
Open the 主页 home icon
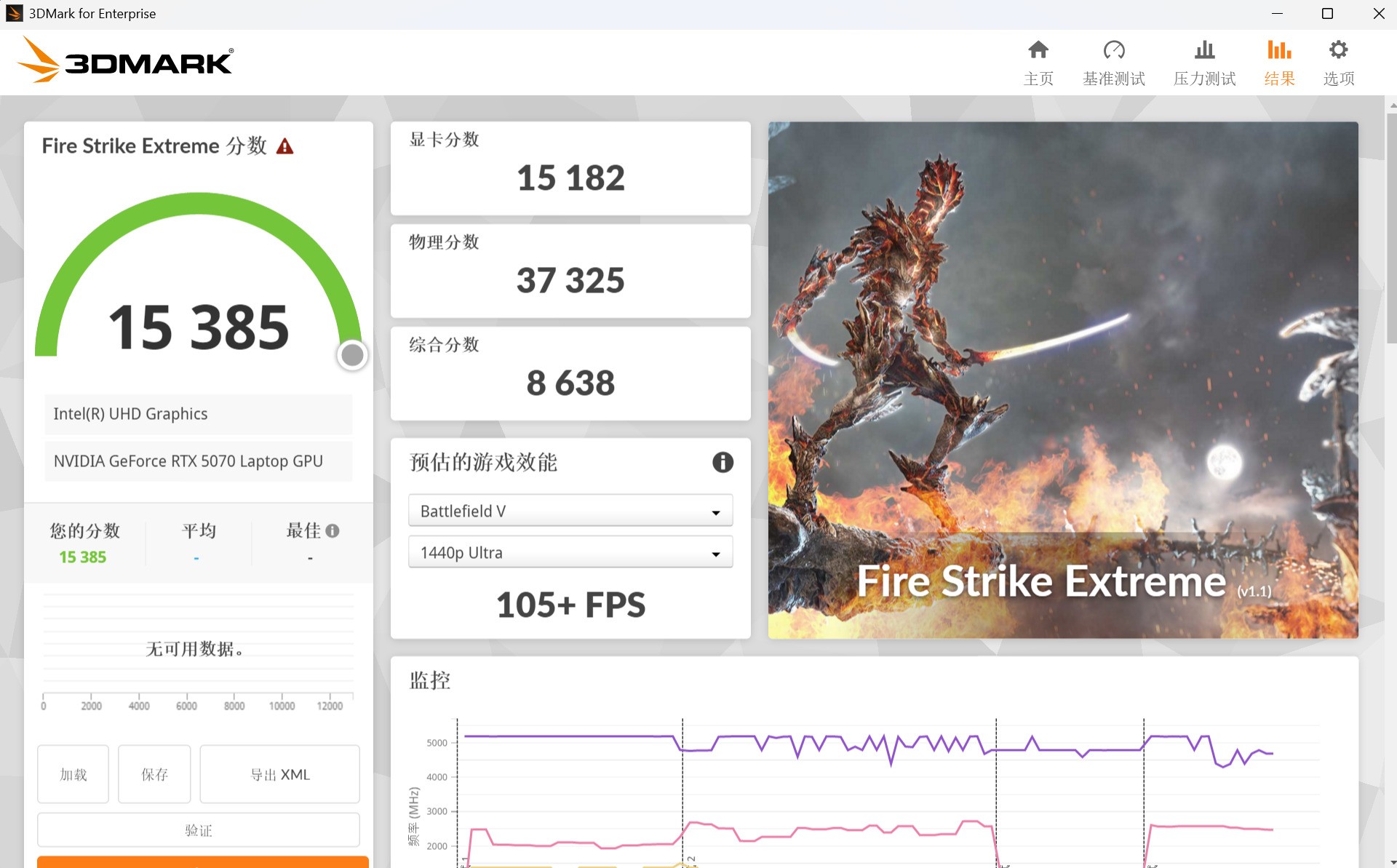point(1038,62)
